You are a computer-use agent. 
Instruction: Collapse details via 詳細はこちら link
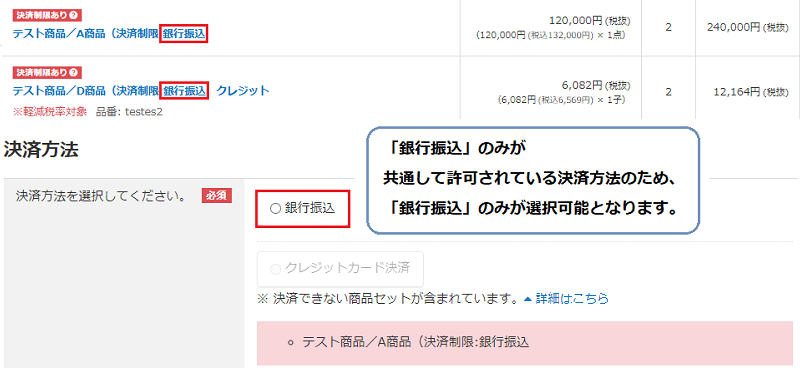pos(566,299)
